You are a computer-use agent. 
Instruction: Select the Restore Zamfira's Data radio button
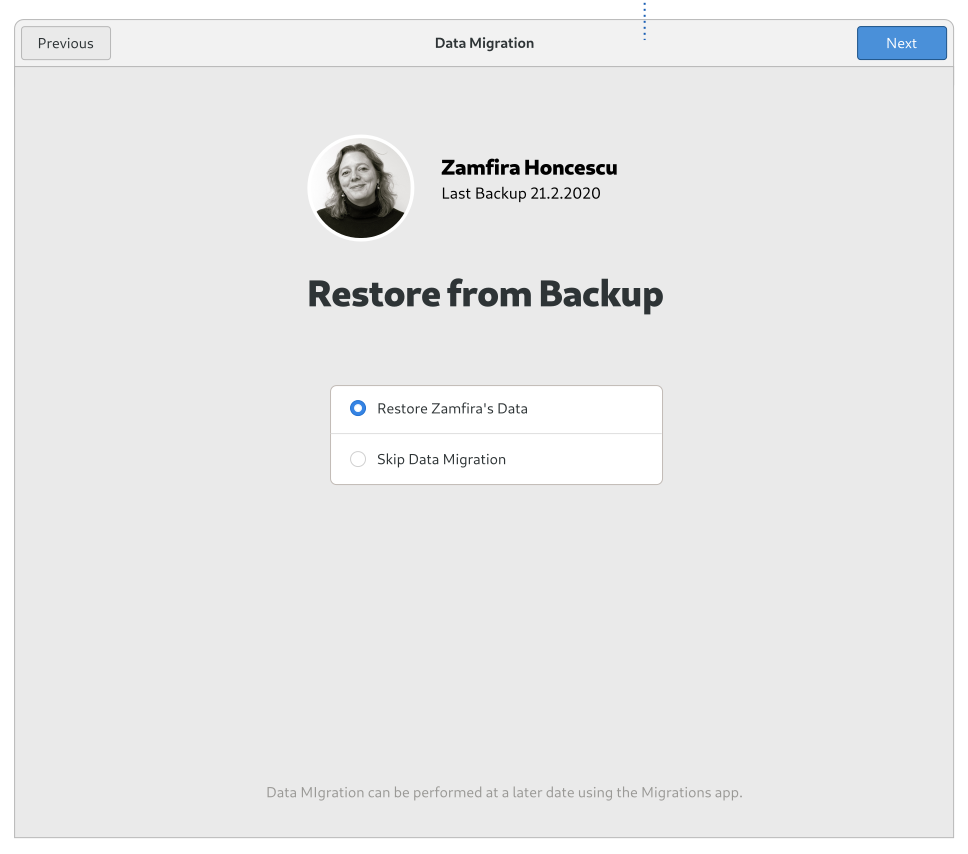coord(358,408)
